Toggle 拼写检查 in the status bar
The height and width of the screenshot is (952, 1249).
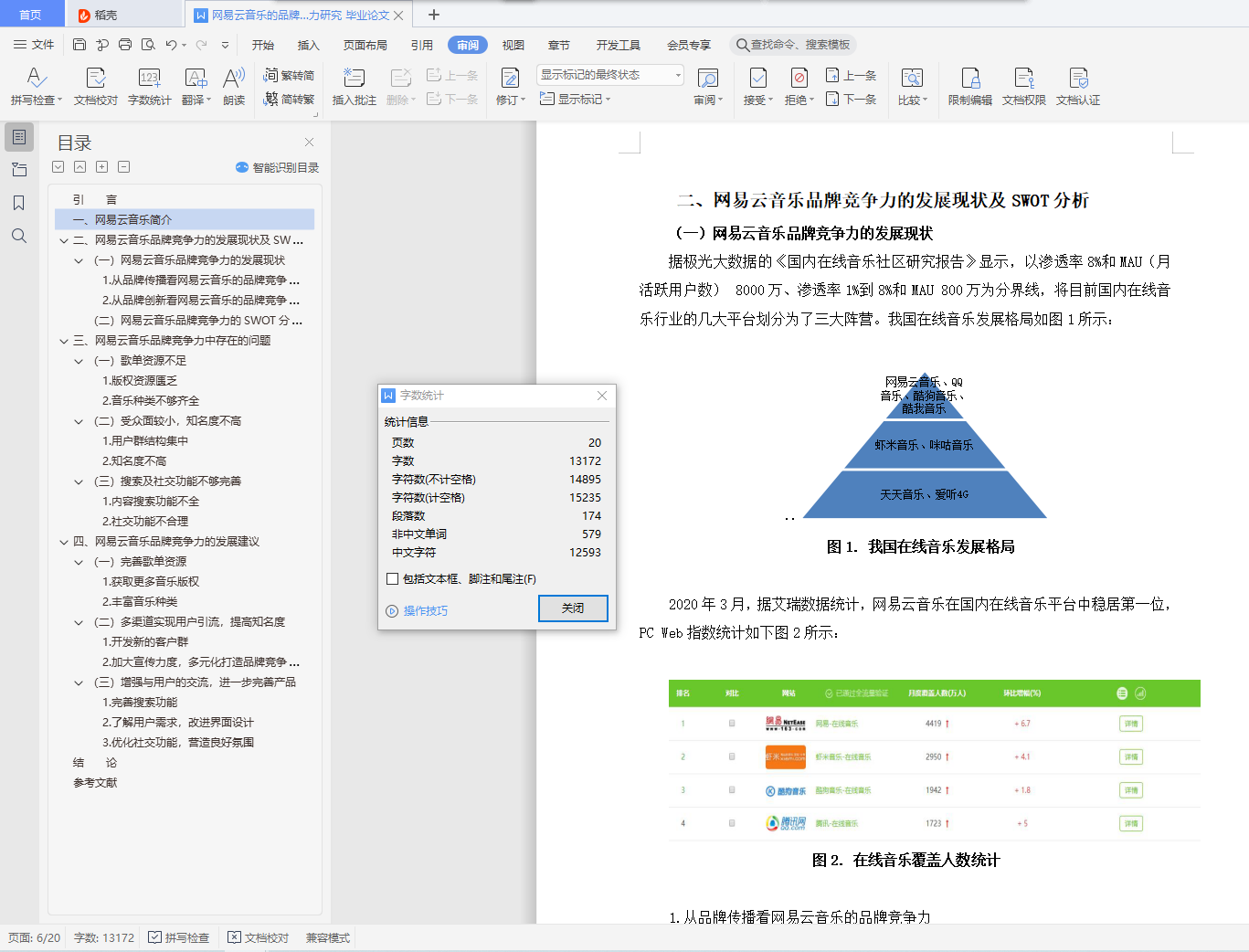click(179, 937)
